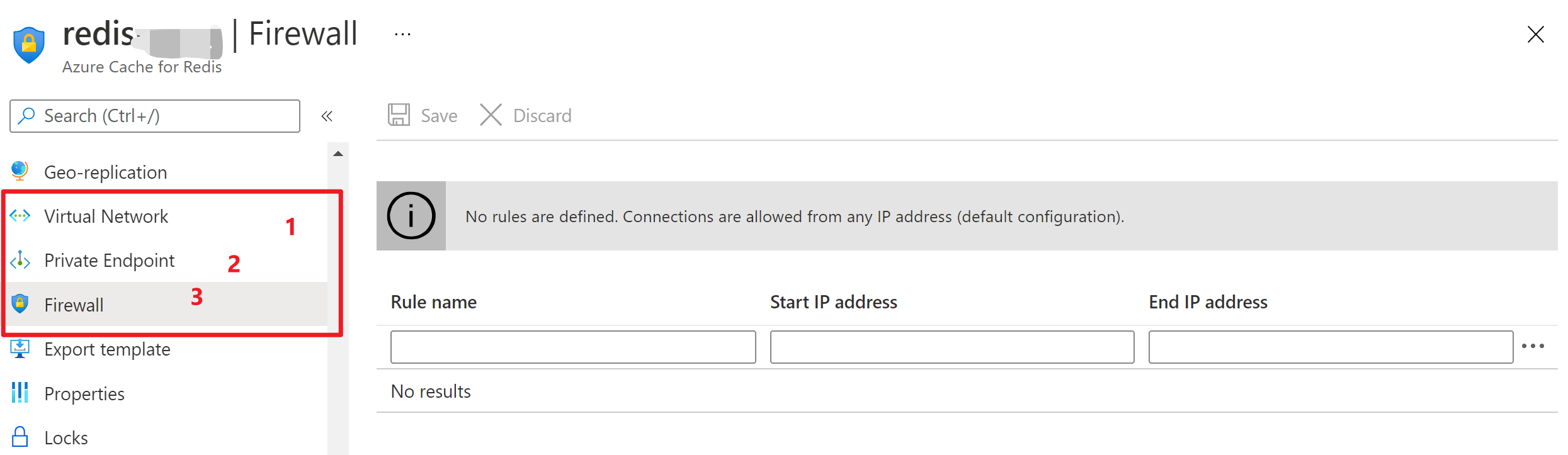Image resolution: width=1568 pixels, height=455 pixels.
Task: Open the Virtual Network menu item
Action: (x=106, y=216)
